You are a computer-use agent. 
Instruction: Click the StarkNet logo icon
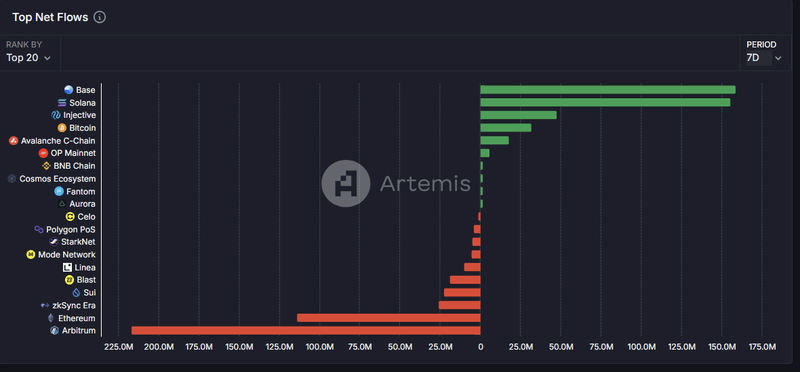click(54, 242)
